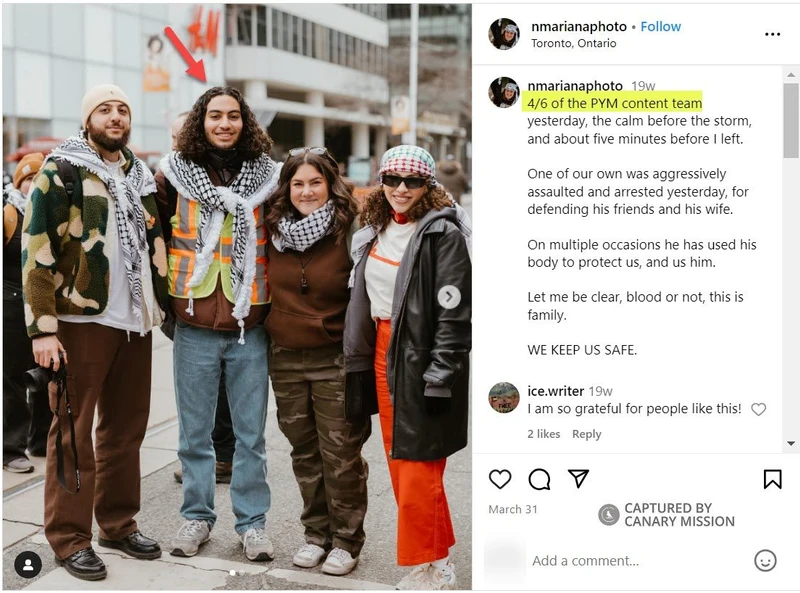Open the three-dot more options menu

pyautogui.click(x=772, y=34)
